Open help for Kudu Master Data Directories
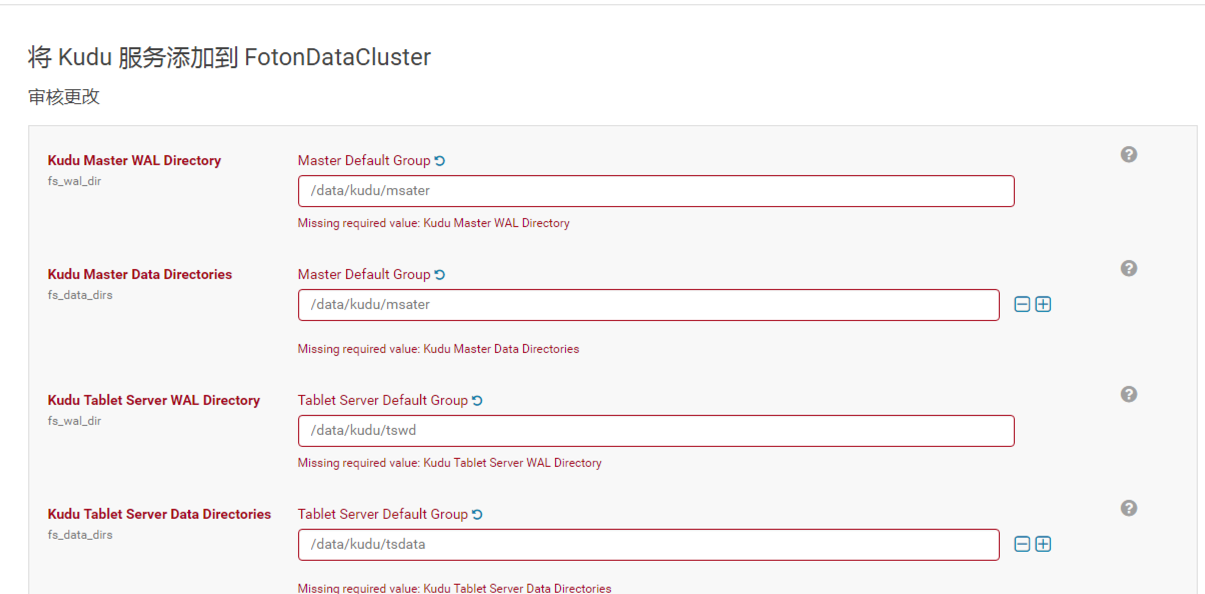Screen dimensions: 1205x594 tap(1128, 268)
